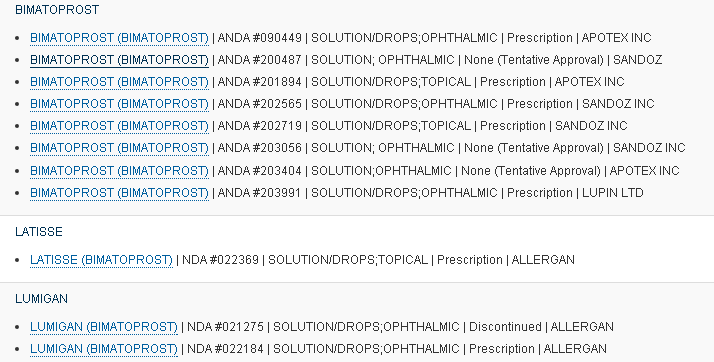Open the LUMIGAN link for NDA #022184
This screenshot has width=714, height=362.
tap(104, 349)
